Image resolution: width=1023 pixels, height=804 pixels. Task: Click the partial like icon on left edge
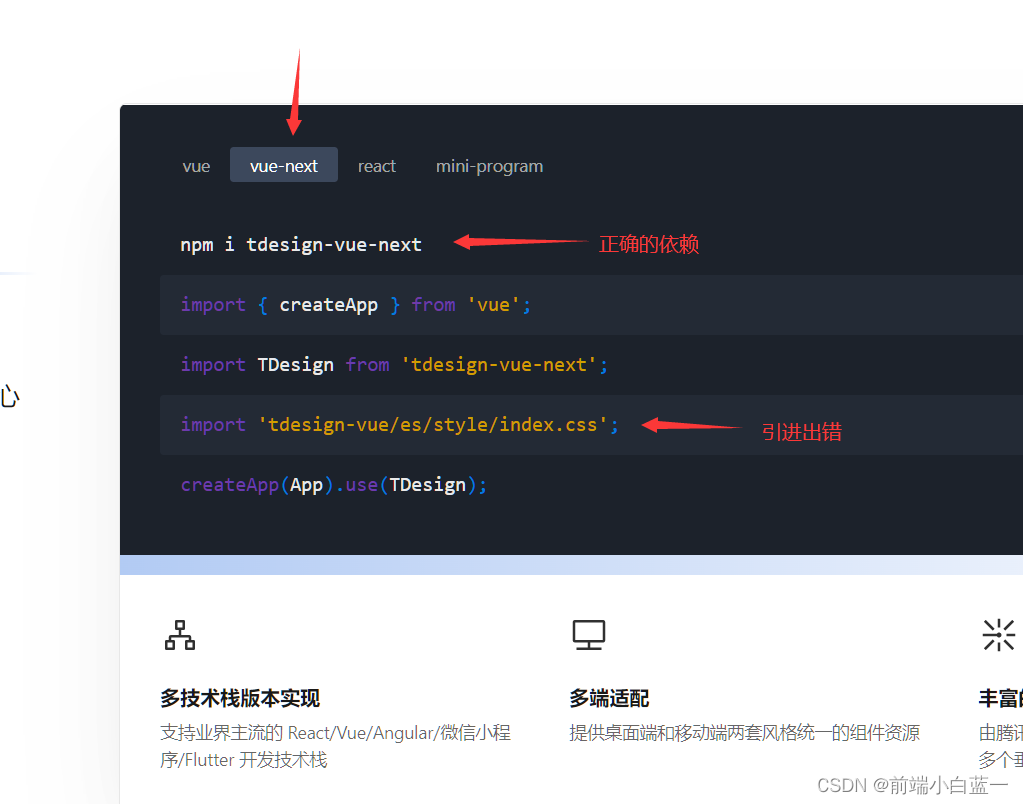tap(8, 396)
